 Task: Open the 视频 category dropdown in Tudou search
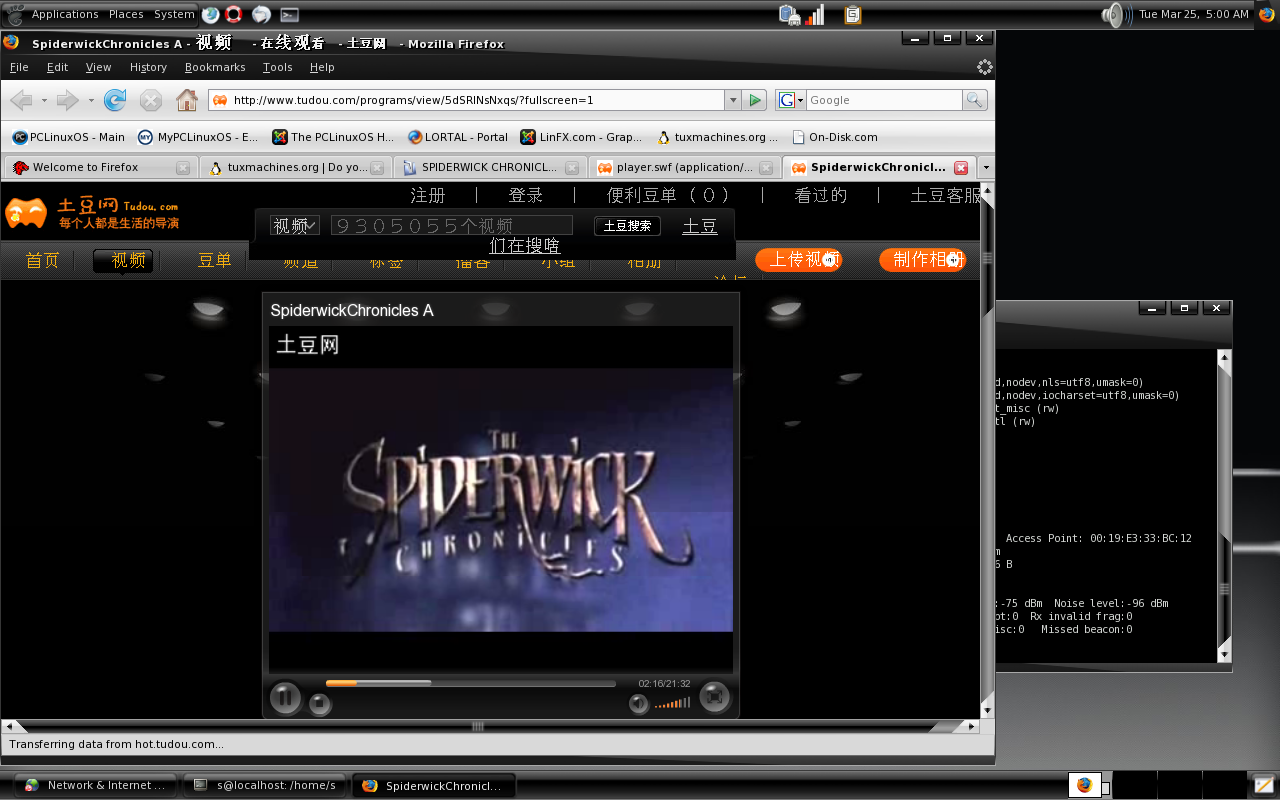(295, 226)
